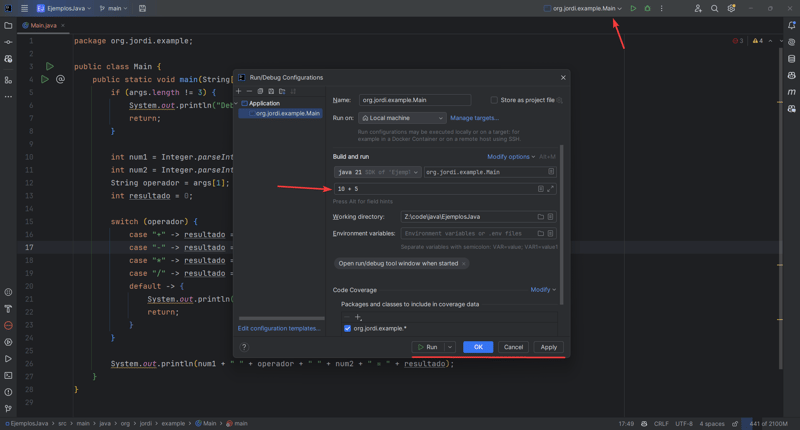Remove 'Open run/debug tool window when started' chip

463,264
